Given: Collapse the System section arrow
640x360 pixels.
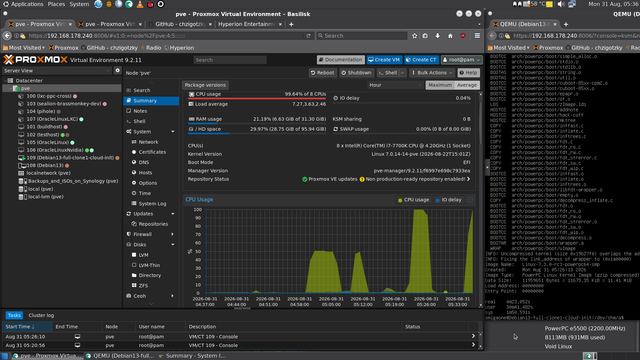Looking at the screenshot, I should (x=173, y=131).
